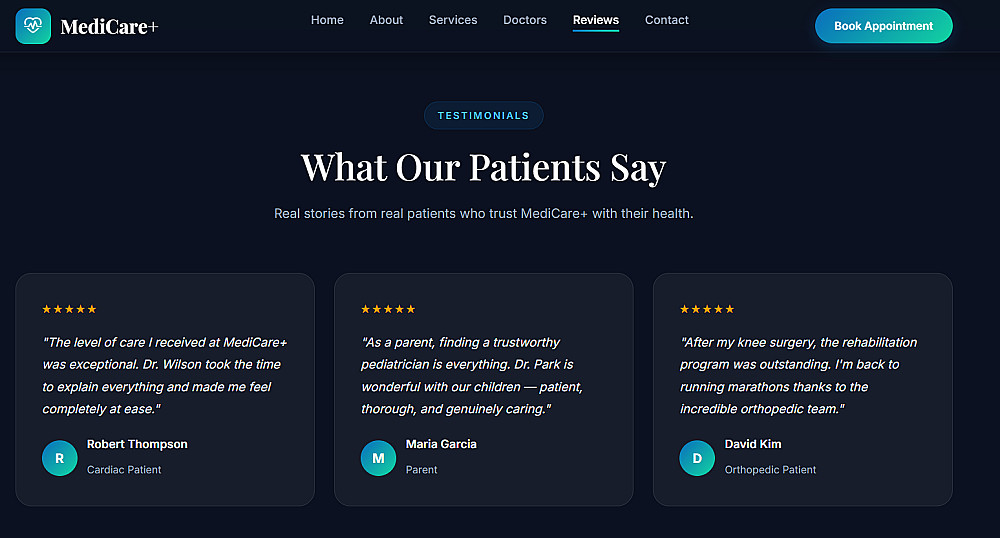The width and height of the screenshot is (1000, 538).
Task: Open the Services nav link
Action: (x=453, y=20)
